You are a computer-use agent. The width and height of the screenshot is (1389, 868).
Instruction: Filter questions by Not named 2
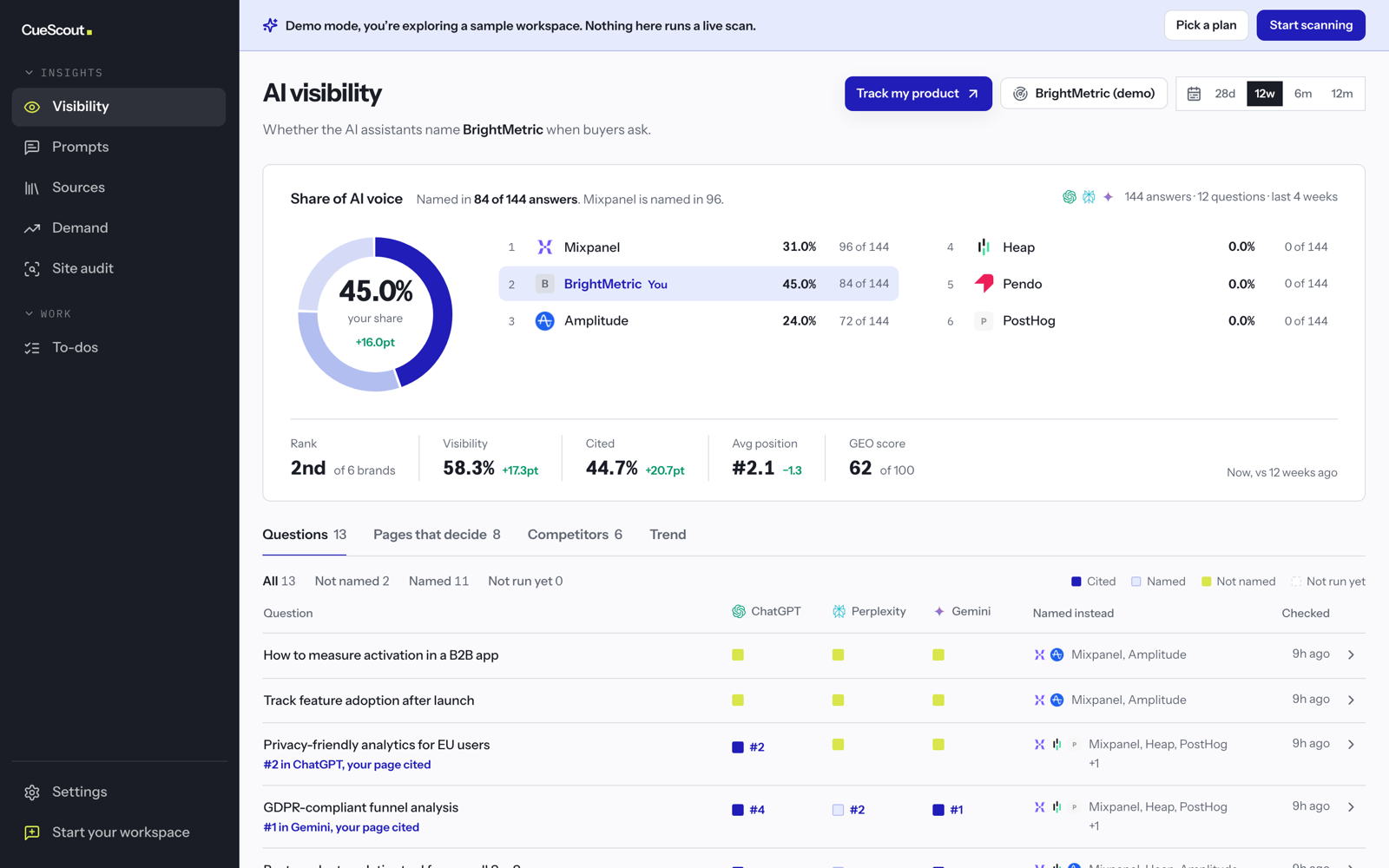click(x=352, y=582)
